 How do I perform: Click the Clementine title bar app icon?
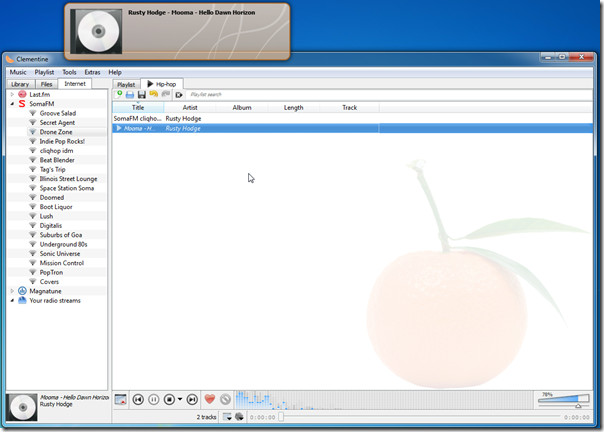(10, 59)
